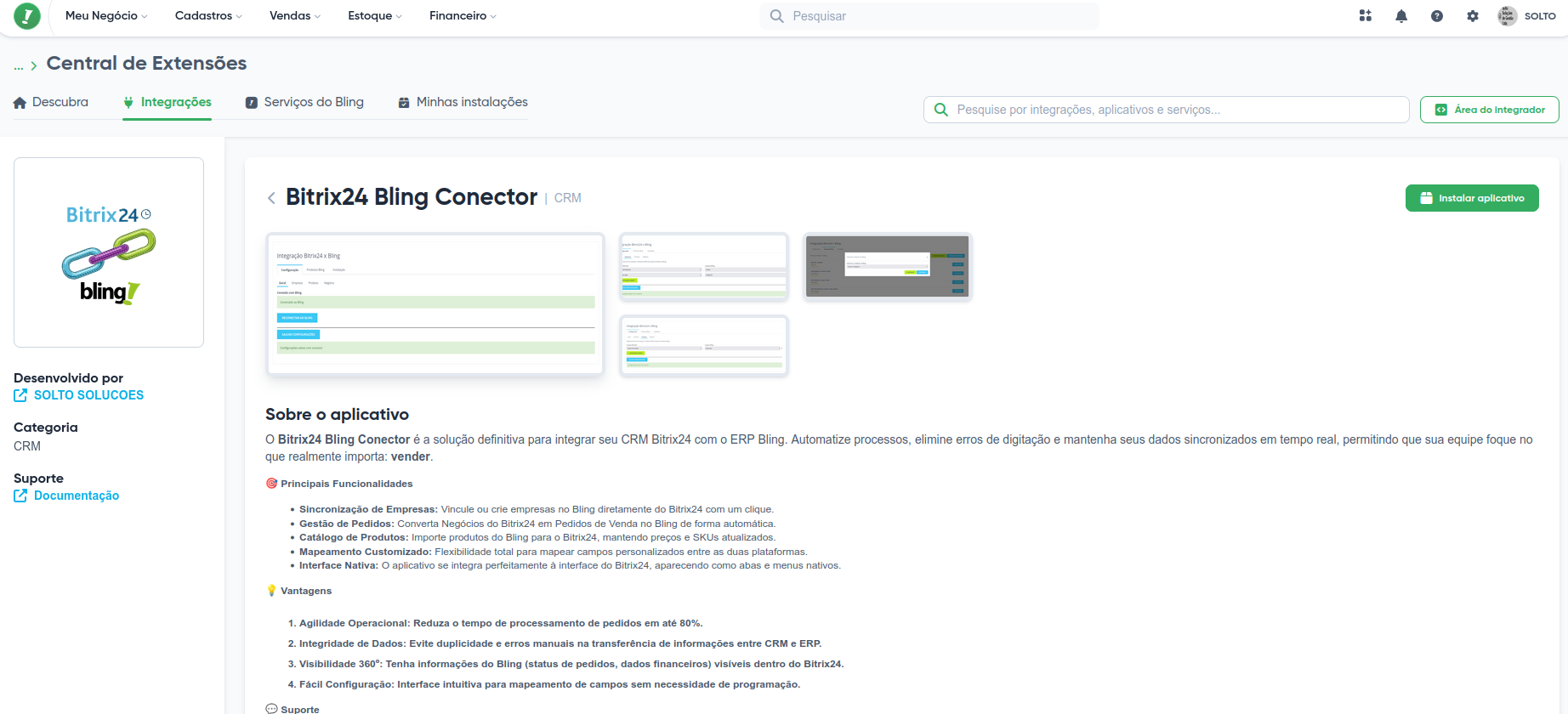Select the Integrações tab
This screenshot has height=714, width=1568.
[x=168, y=102]
